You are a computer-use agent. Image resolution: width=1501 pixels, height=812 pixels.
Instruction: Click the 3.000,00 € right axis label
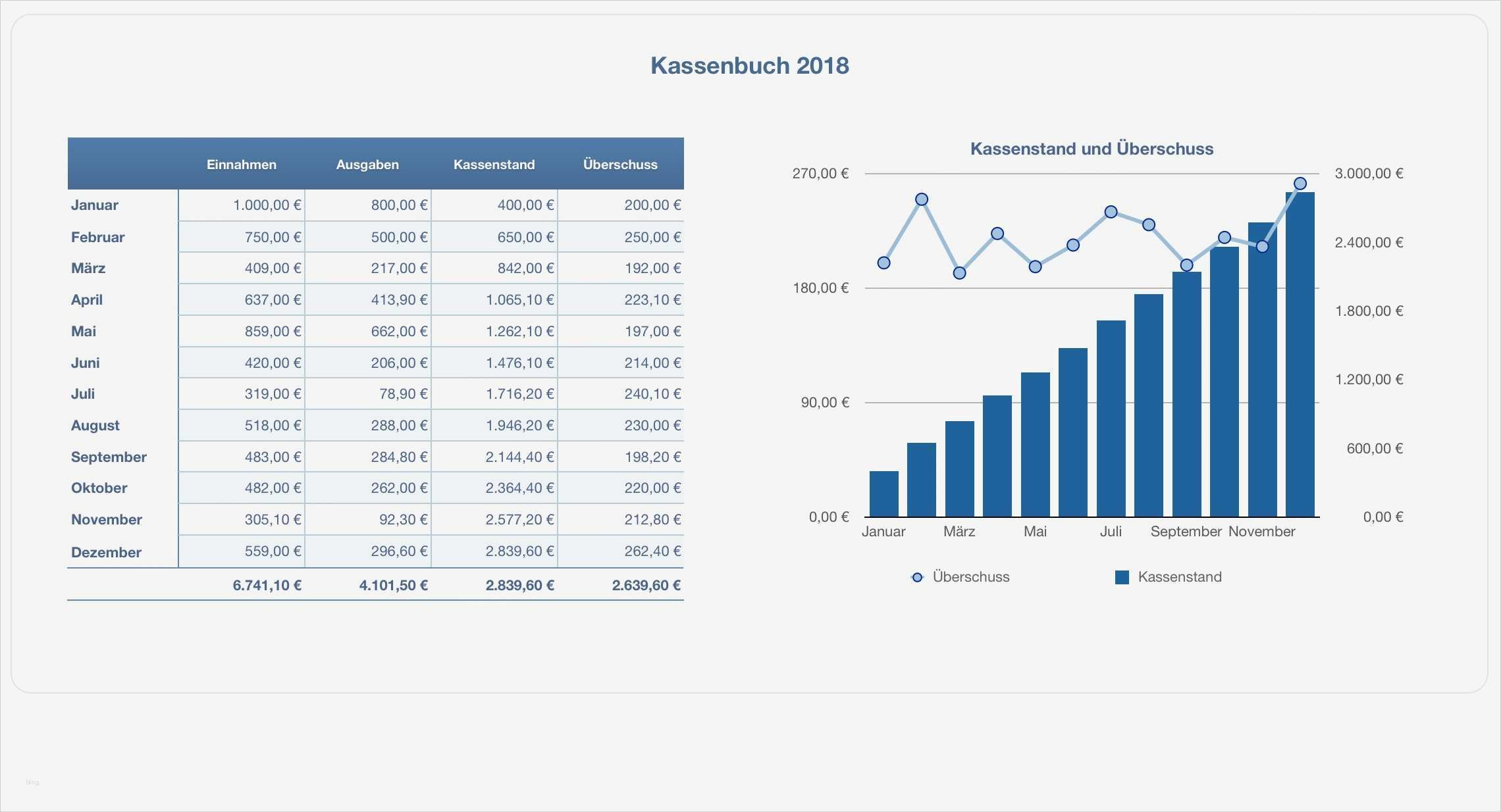coord(1369,173)
